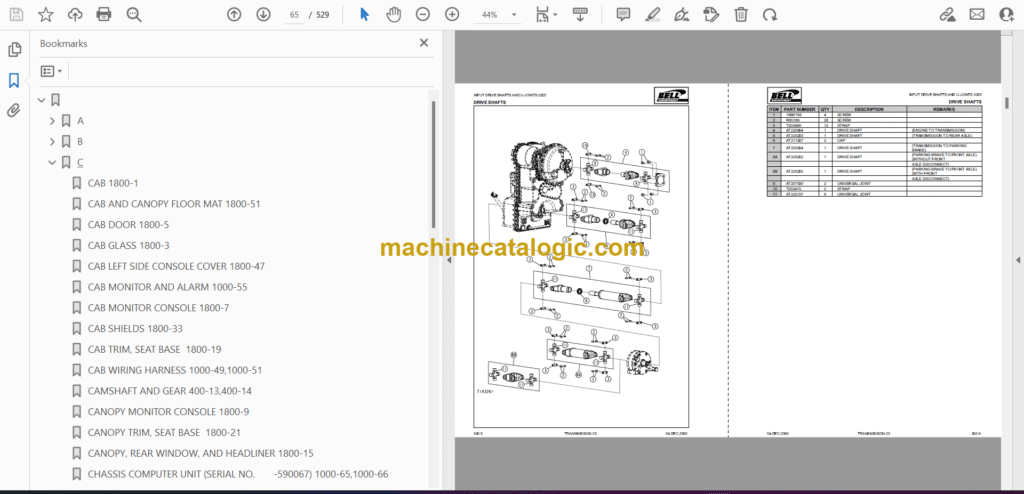Send the file by email
Screen dimensions: 1024x494
pos(976,14)
